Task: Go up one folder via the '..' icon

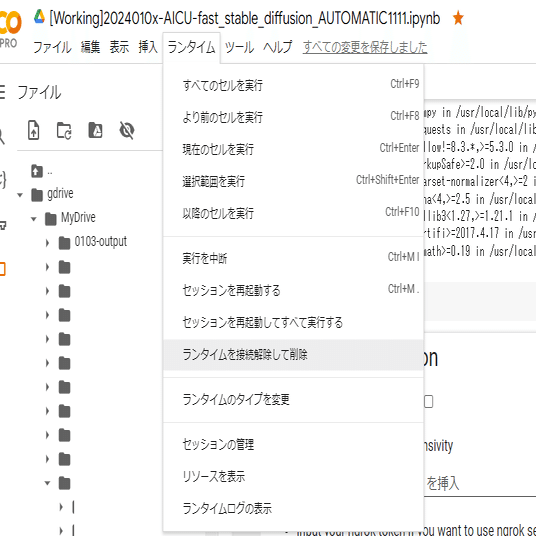Action: pyautogui.click(x=37, y=171)
